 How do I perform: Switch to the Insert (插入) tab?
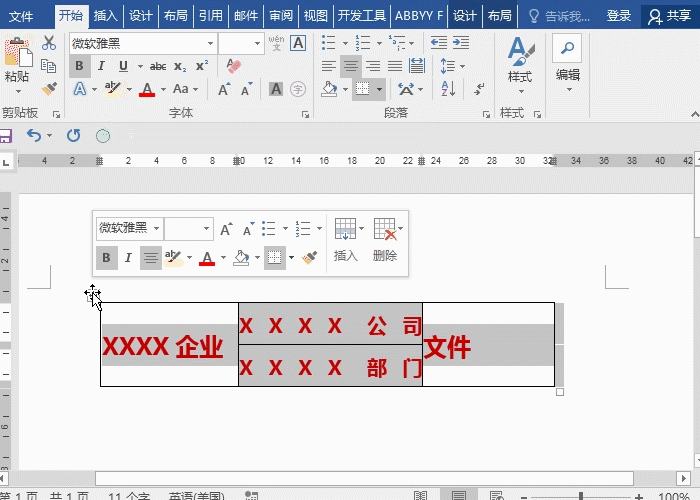pos(106,16)
